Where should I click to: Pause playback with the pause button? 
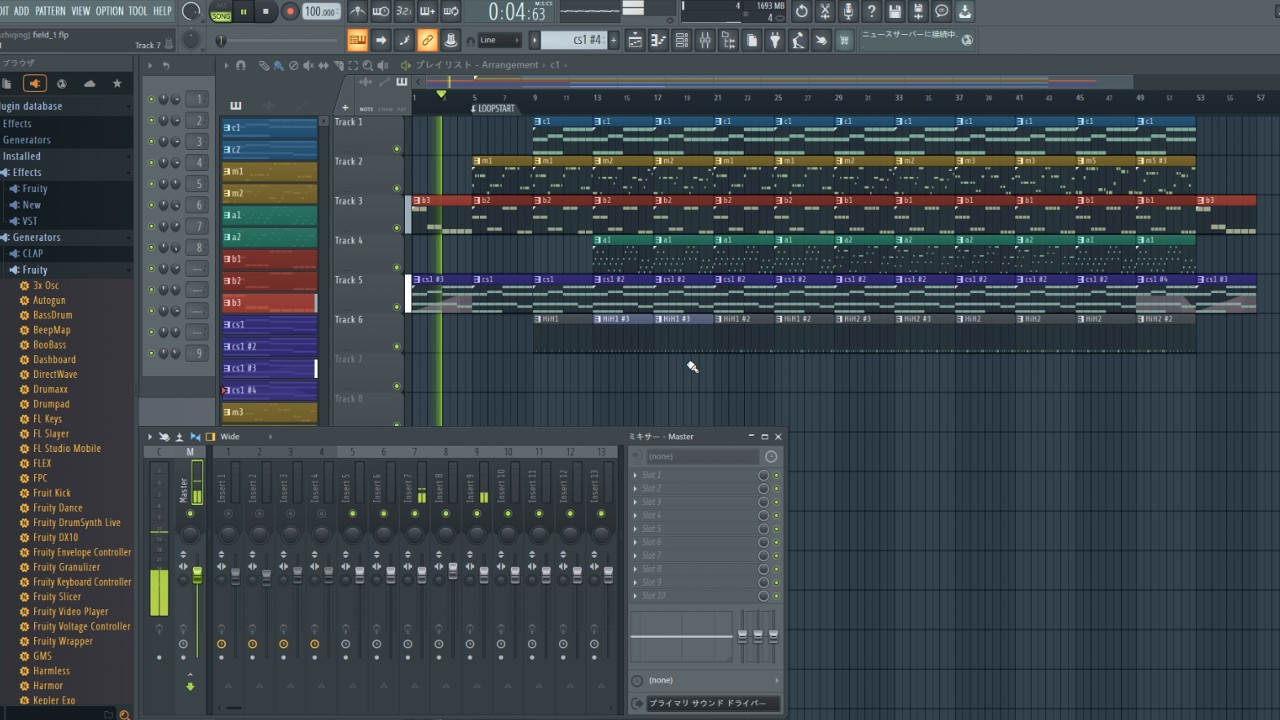243,12
